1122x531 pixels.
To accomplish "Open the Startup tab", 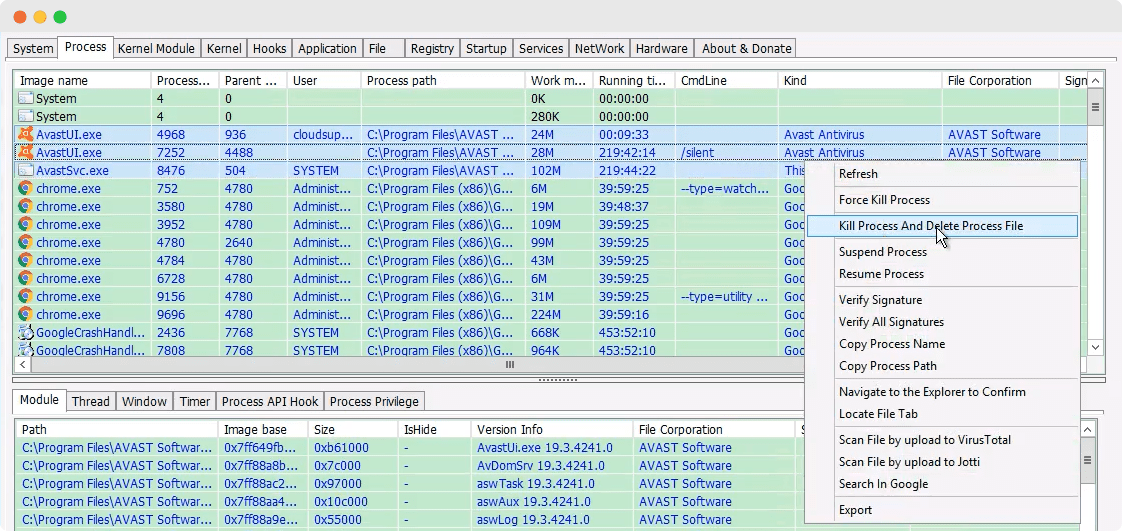I will (486, 48).
